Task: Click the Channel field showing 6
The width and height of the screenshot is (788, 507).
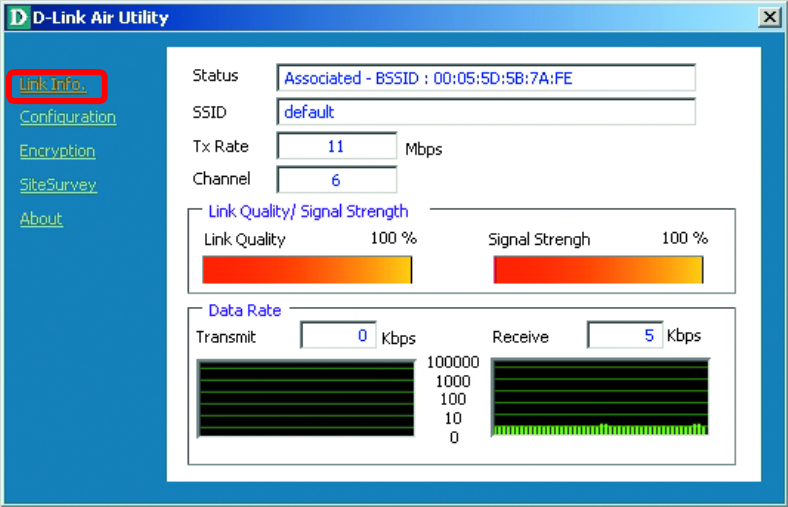Action: [337, 180]
